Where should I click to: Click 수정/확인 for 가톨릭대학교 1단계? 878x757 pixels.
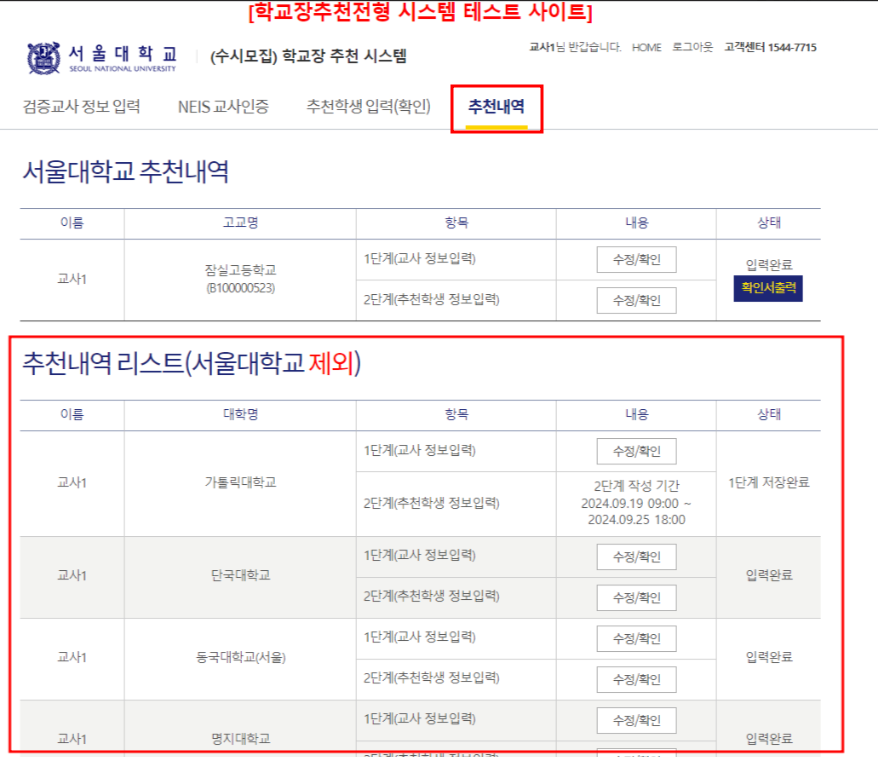(637, 451)
